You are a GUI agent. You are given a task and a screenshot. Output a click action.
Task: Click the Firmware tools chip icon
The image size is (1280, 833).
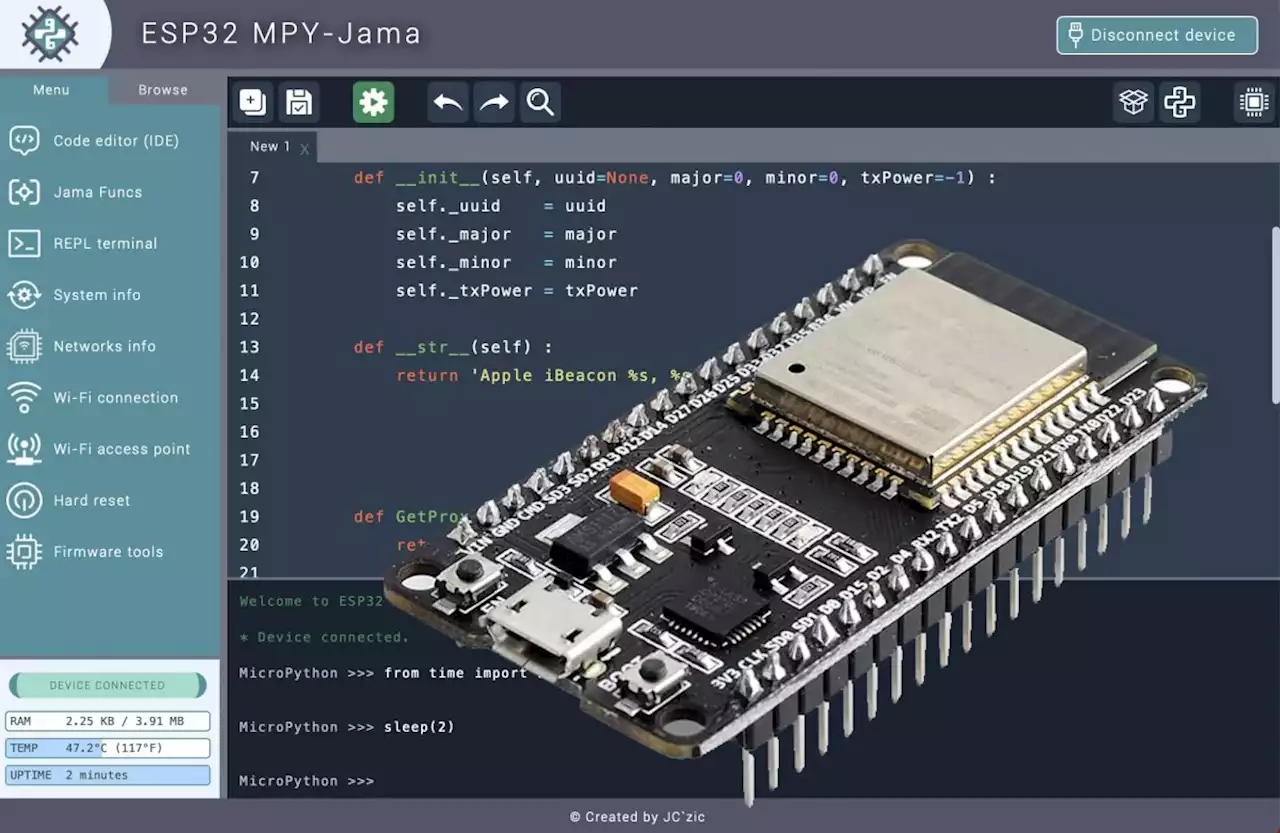(x=24, y=552)
